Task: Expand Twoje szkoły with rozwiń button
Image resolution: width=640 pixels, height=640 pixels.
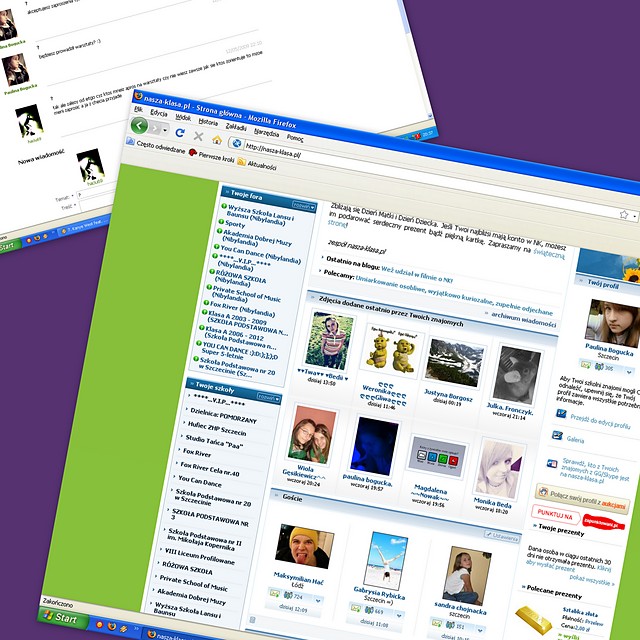Action: pos(269,397)
